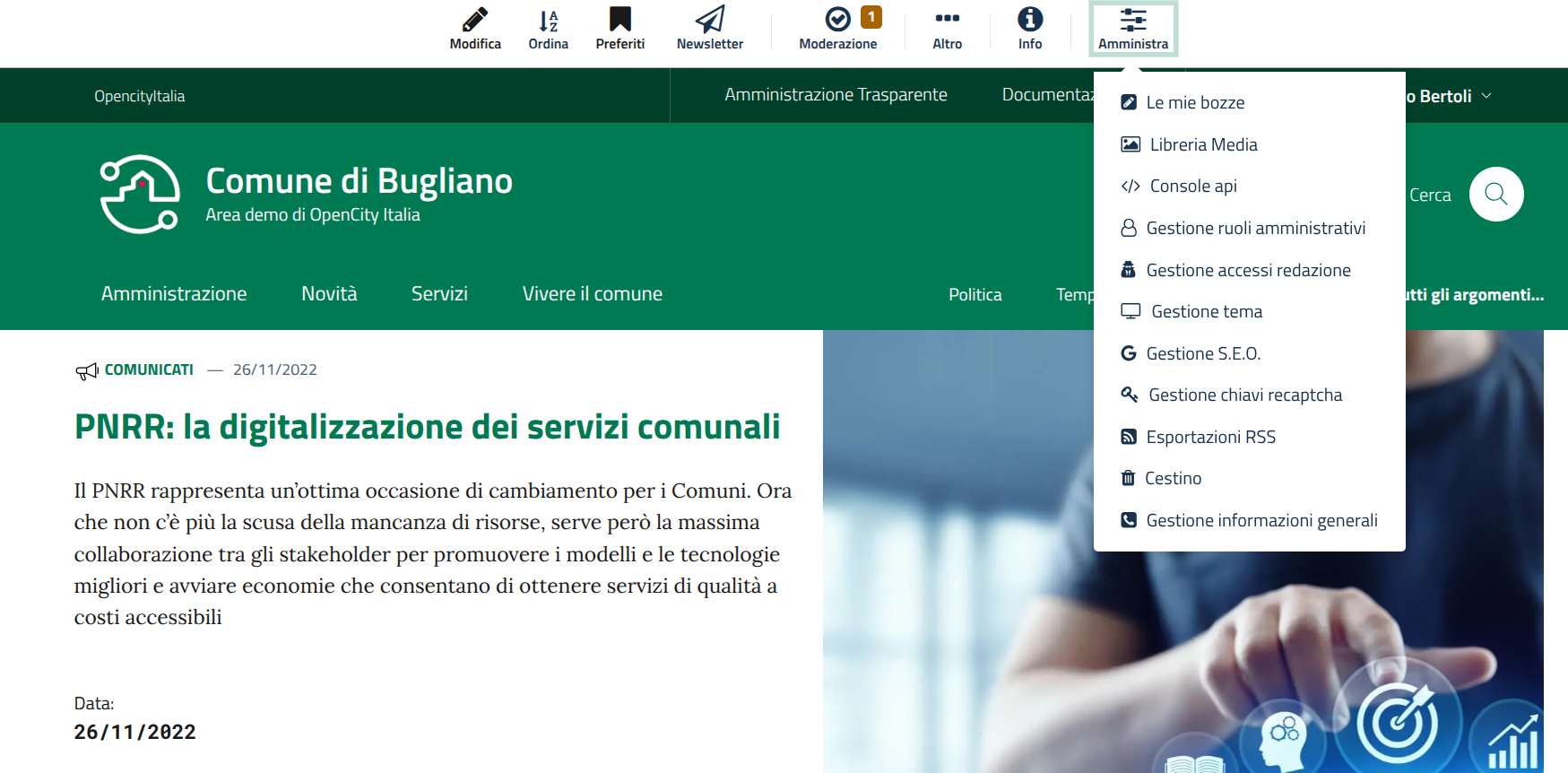1568x773 pixels.
Task: Open the Amministrazione Trasparente link
Action: [x=836, y=95]
